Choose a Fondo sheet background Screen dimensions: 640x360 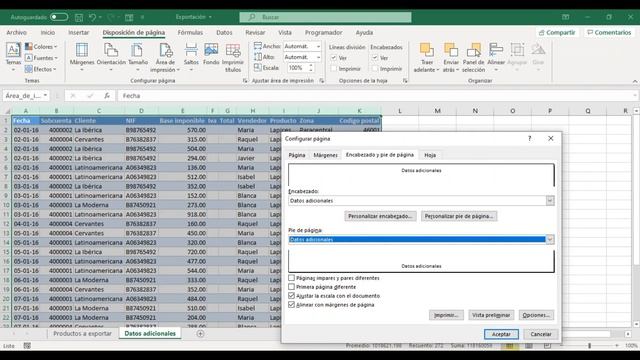[x=211, y=54]
